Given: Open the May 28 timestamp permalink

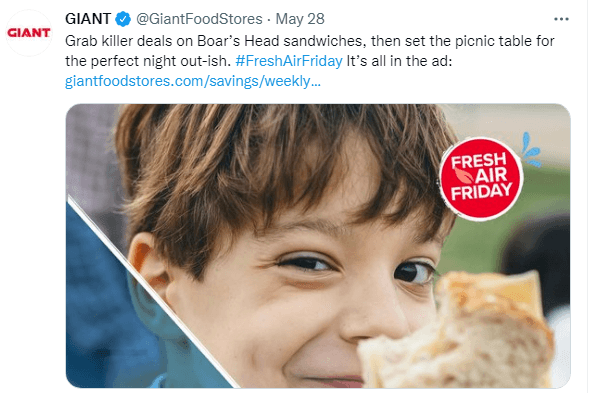Looking at the screenshot, I should point(300,19).
